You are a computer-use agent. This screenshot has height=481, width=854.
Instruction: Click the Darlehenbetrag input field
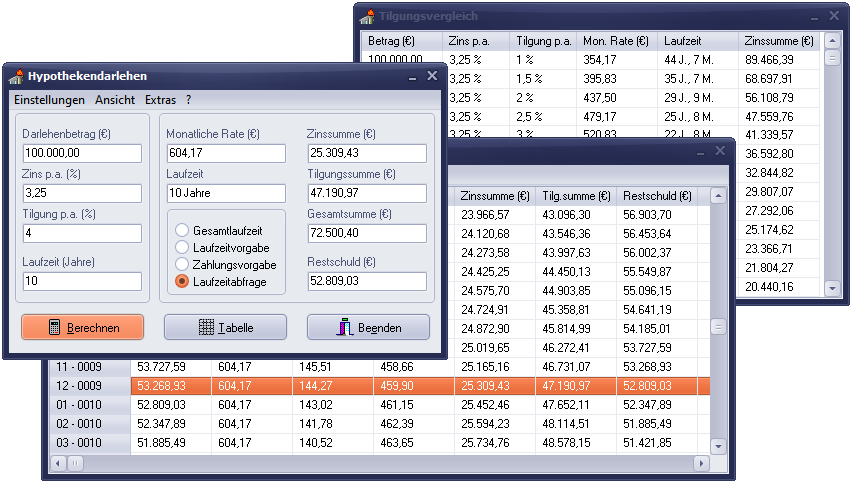coord(82,153)
